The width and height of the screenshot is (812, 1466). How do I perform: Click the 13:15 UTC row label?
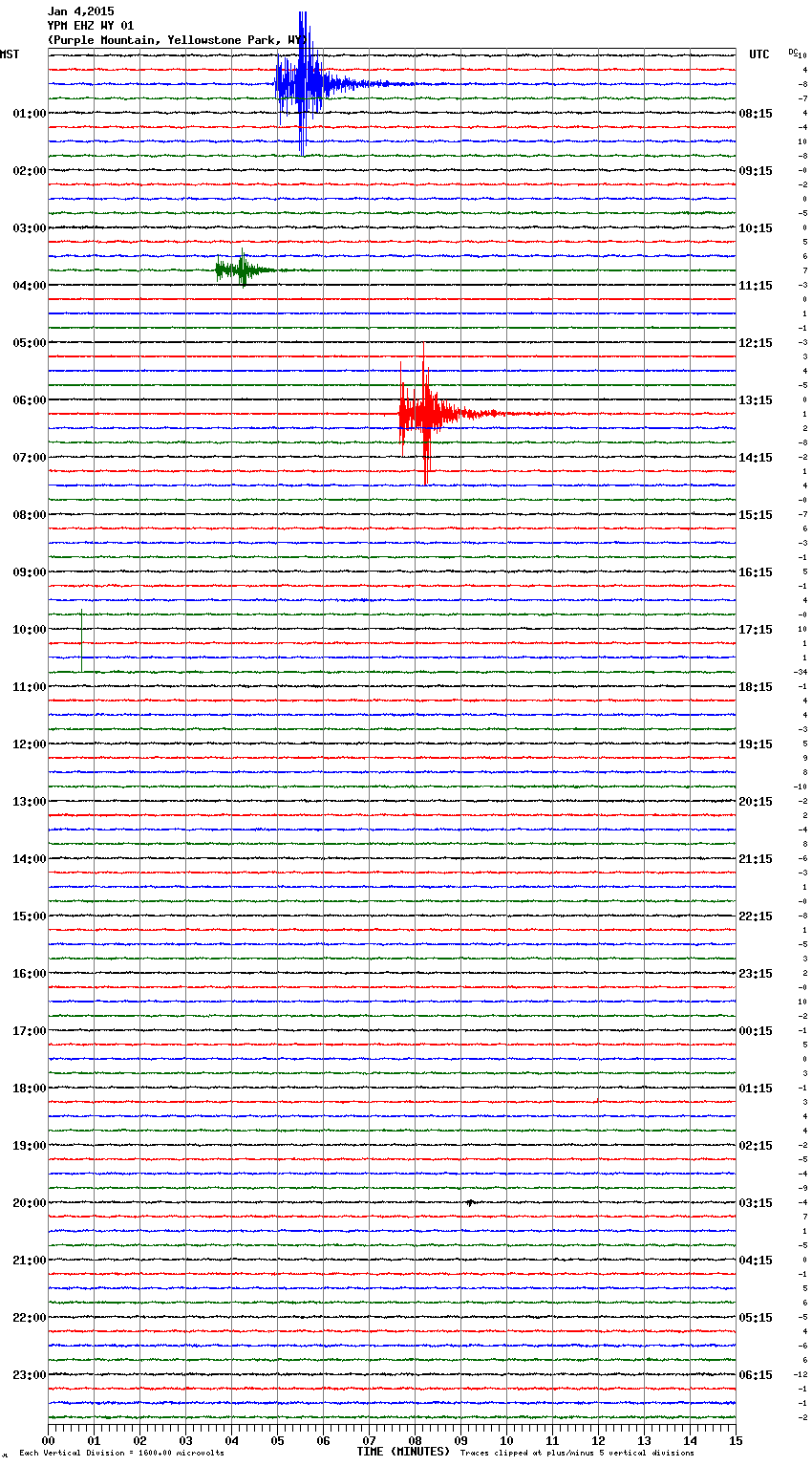click(756, 399)
